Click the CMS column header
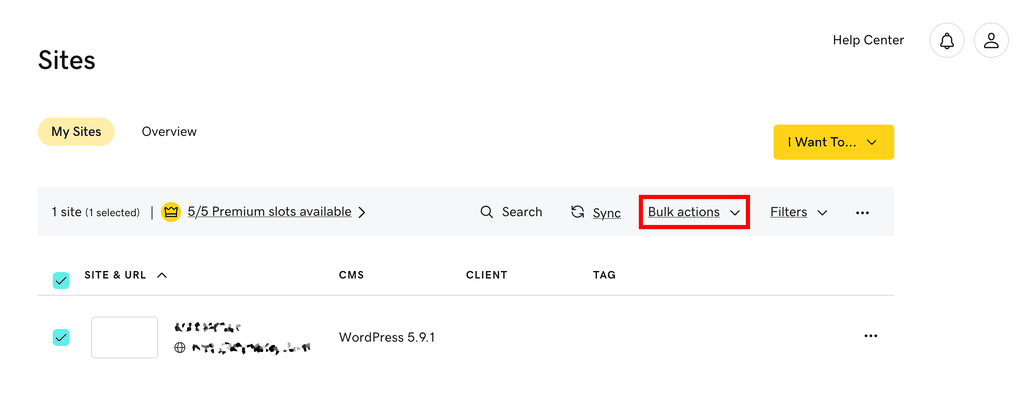The width and height of the screenshot is (1024, 409). tap(353, 275)
